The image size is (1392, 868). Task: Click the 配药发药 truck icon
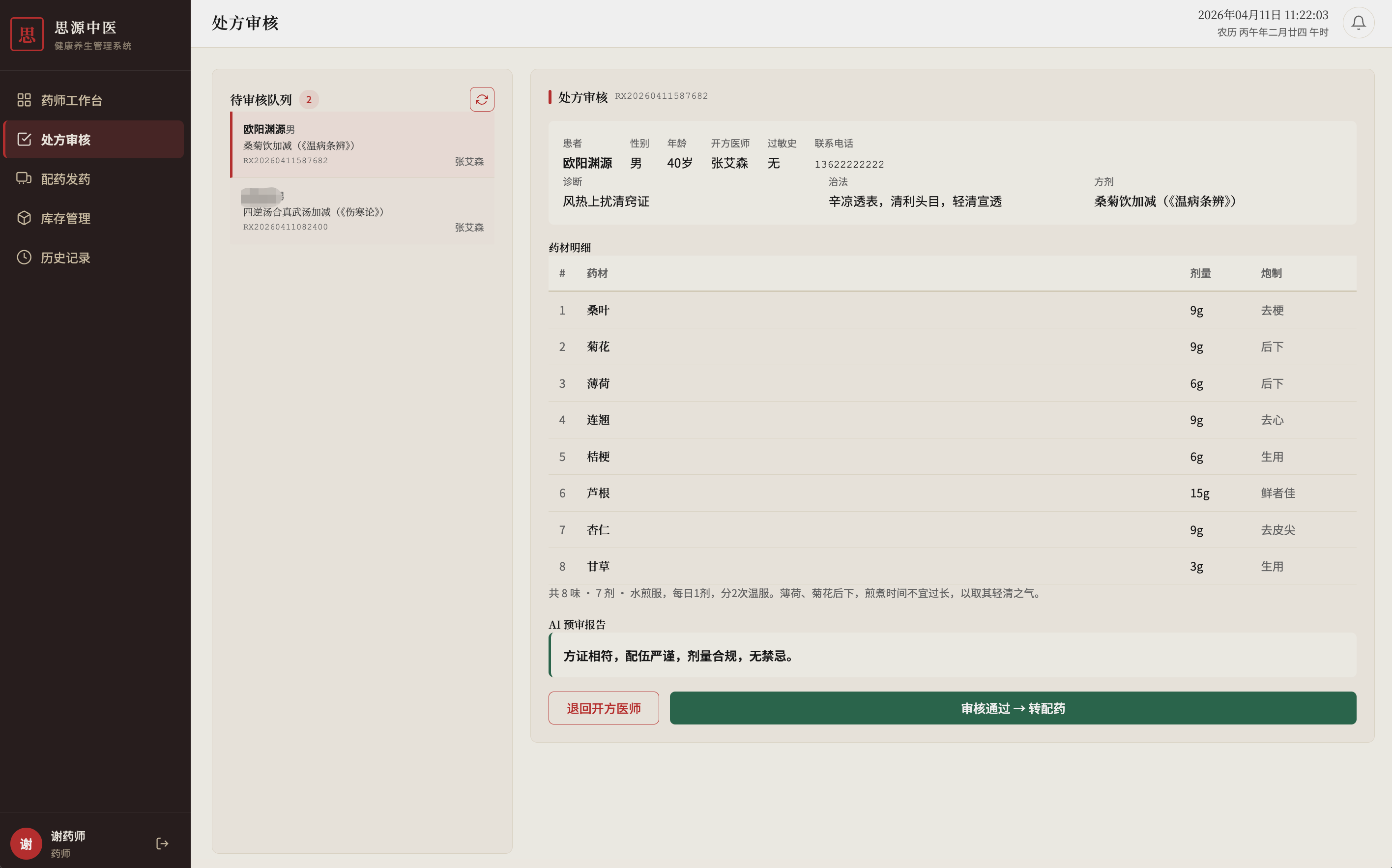point(24,178)
